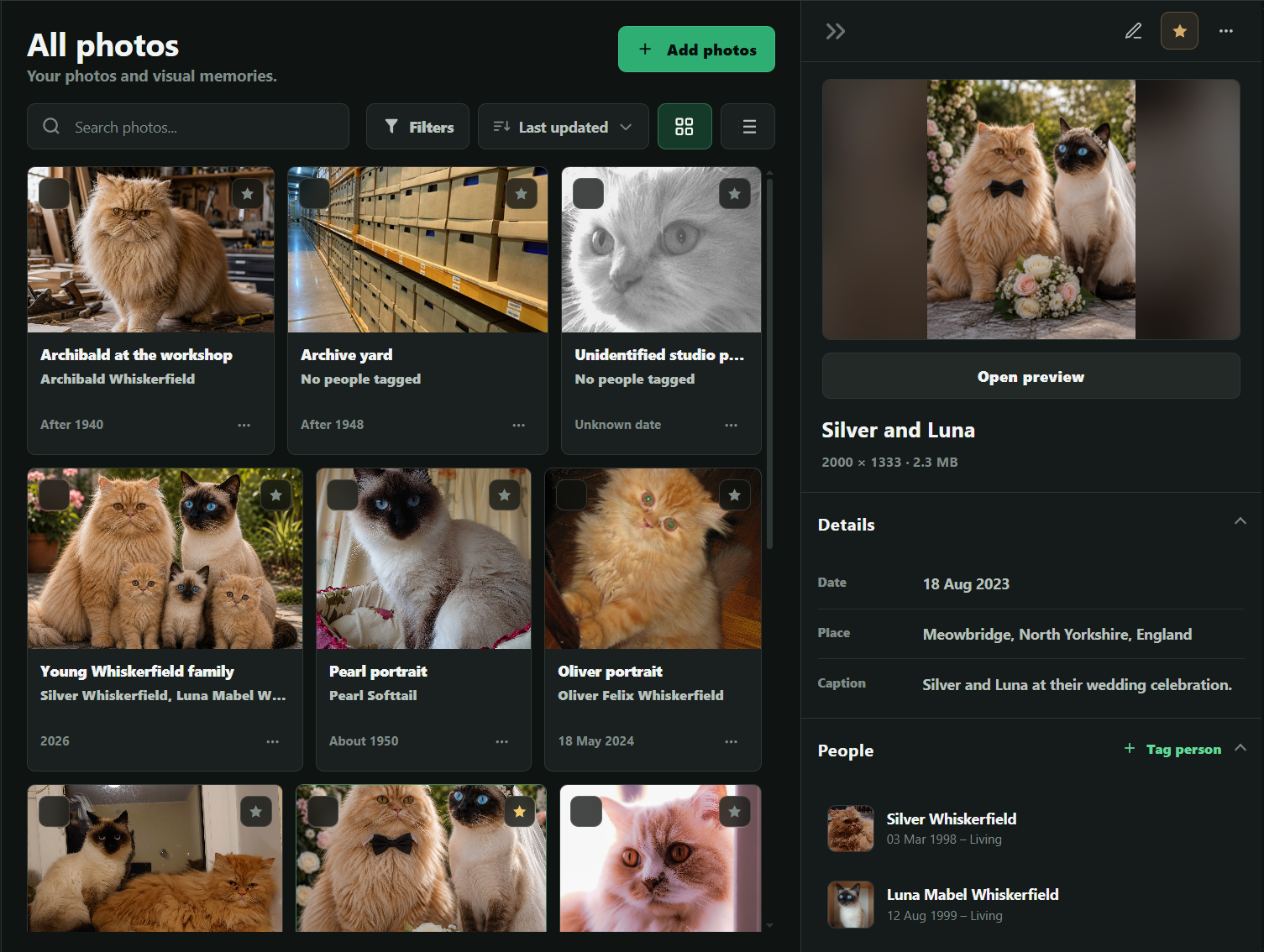Open more options in detail panel header
This screenshot has width=1264, height=952.
1226,32
